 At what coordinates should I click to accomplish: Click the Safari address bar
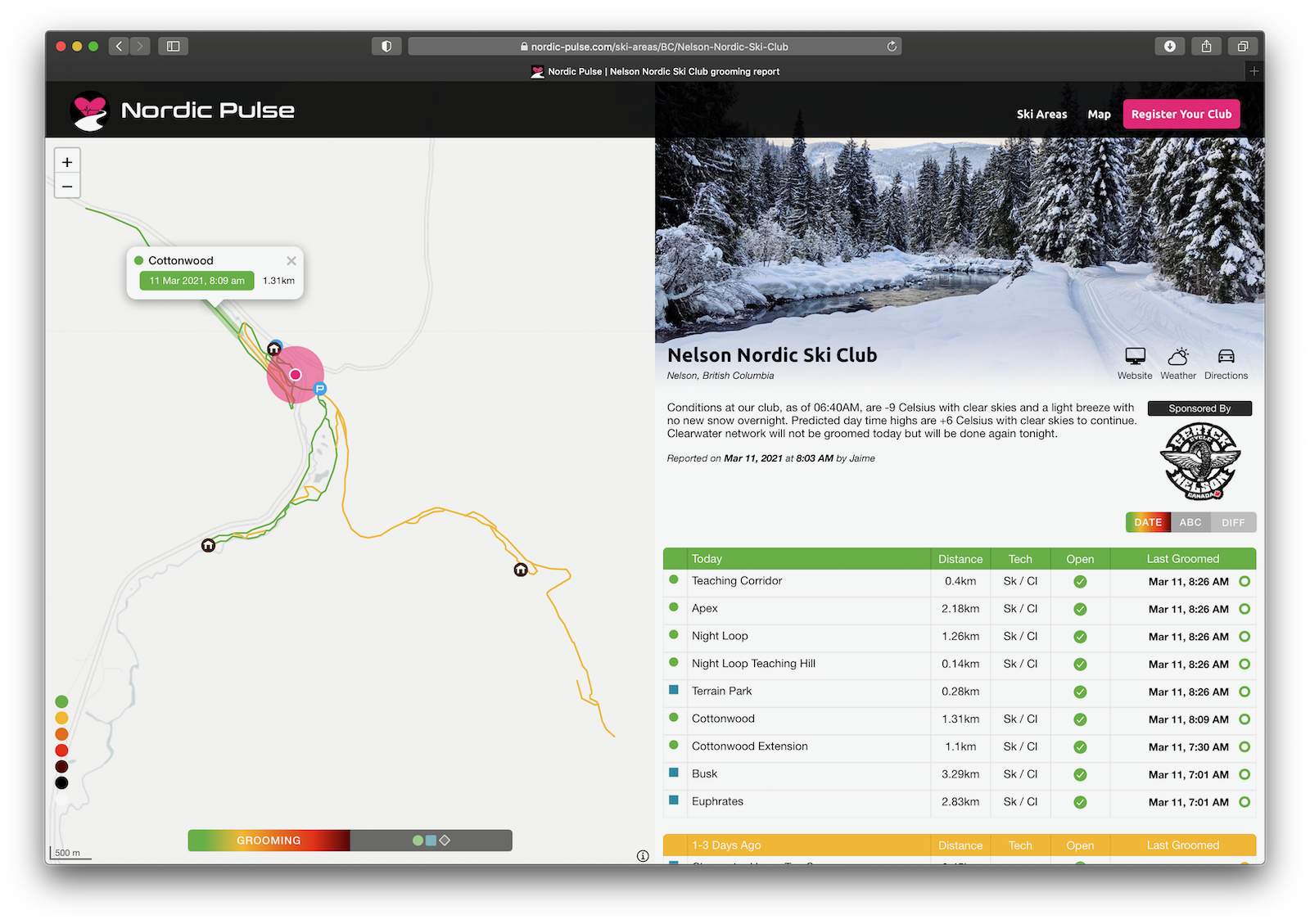click(x=655, y=47)
